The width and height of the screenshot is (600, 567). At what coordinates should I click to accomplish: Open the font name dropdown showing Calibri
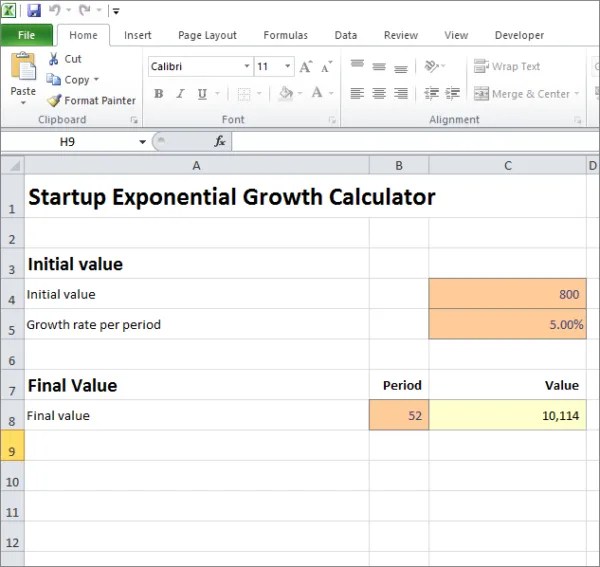point(247,67)
